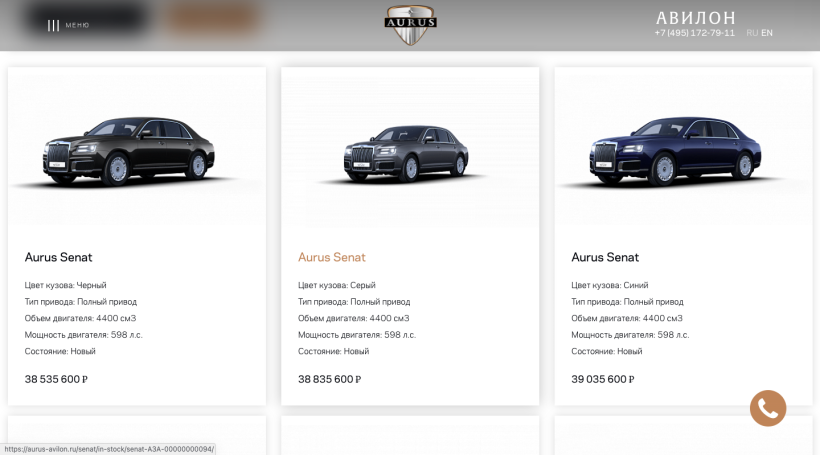The width and height of the screenshot is (820, 455).
Task: Click Aurus Senat title for black car
Action: point(59,257)
